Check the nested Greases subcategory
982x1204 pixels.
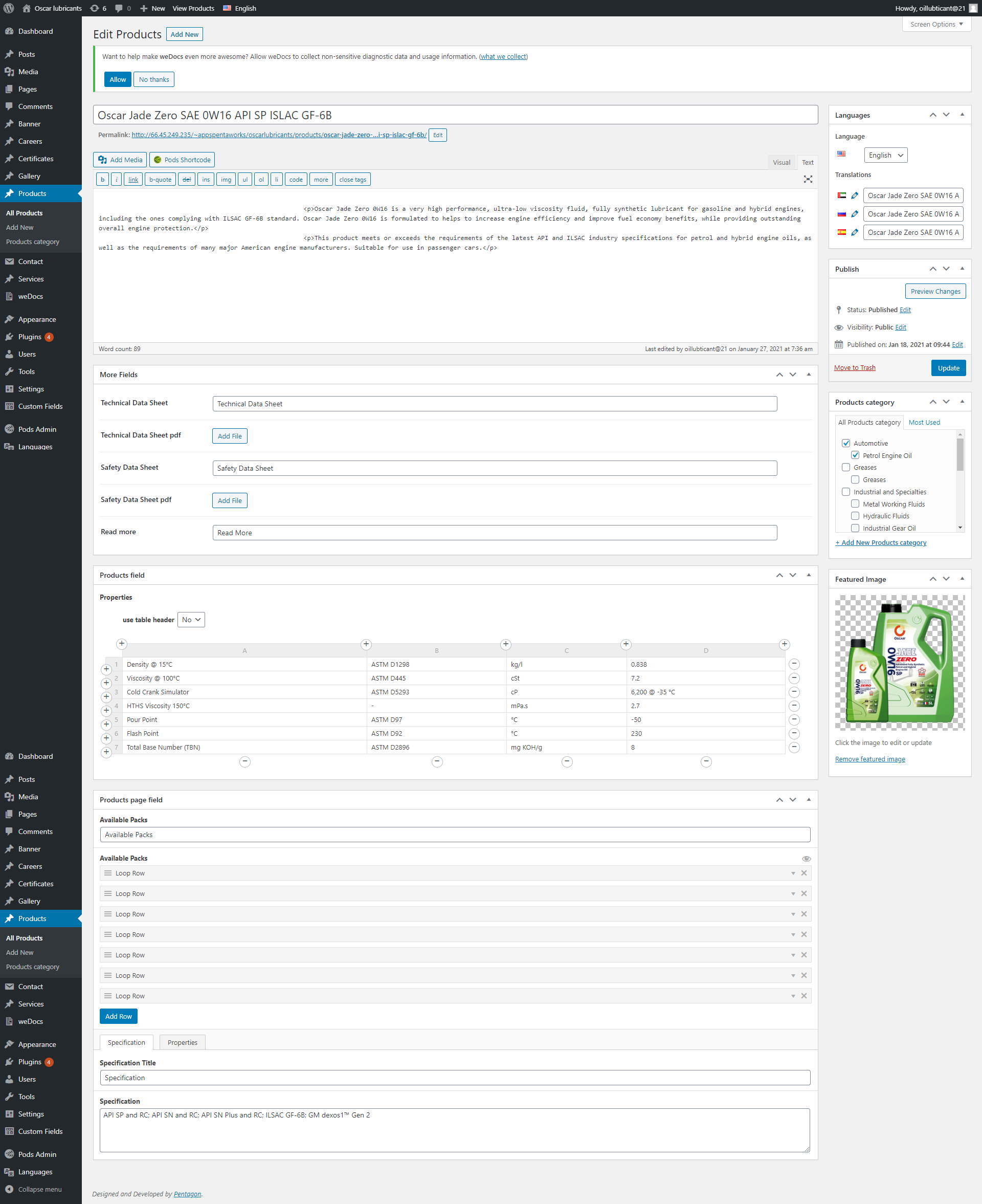tap(855, 480)
